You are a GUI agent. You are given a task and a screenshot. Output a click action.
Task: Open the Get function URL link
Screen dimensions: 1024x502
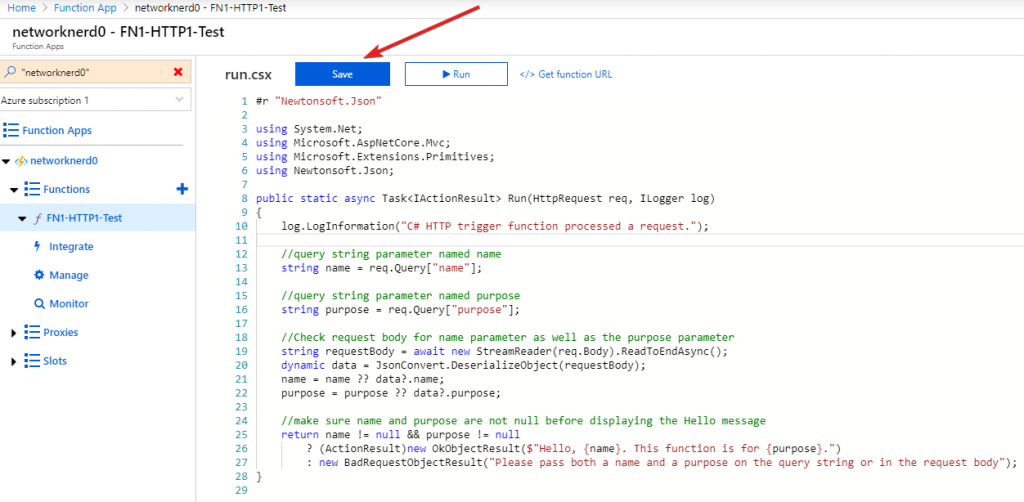pyautogui.click(x=566, y=74)
